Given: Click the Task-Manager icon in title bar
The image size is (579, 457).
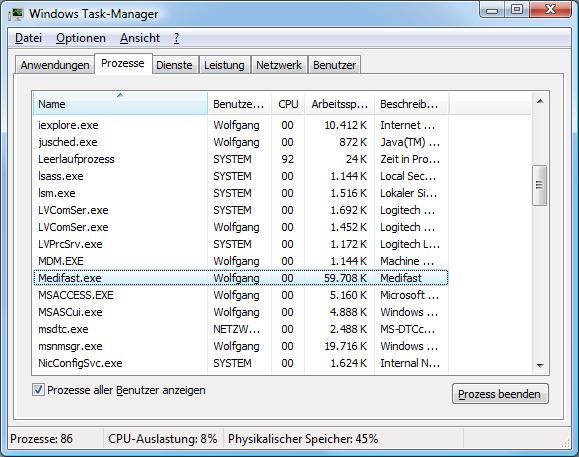Looking at the screenshot, I should (x=16, y=14).
